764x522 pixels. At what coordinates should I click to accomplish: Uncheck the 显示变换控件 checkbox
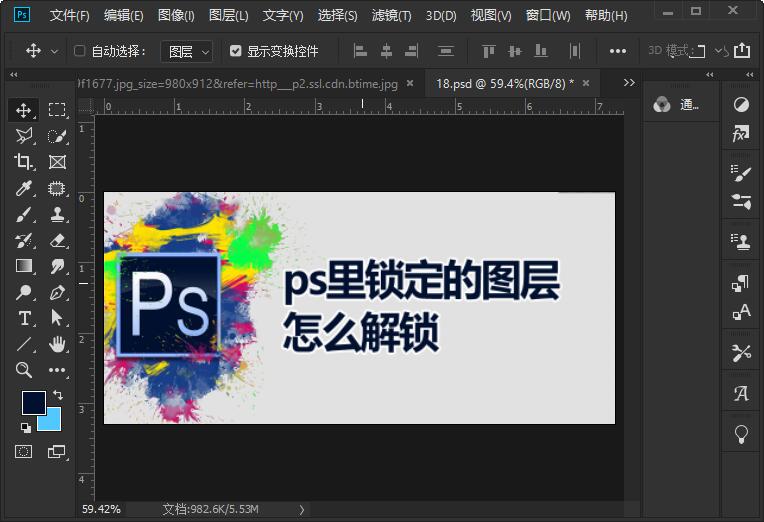pyautogui.click(x=235, y=51)
